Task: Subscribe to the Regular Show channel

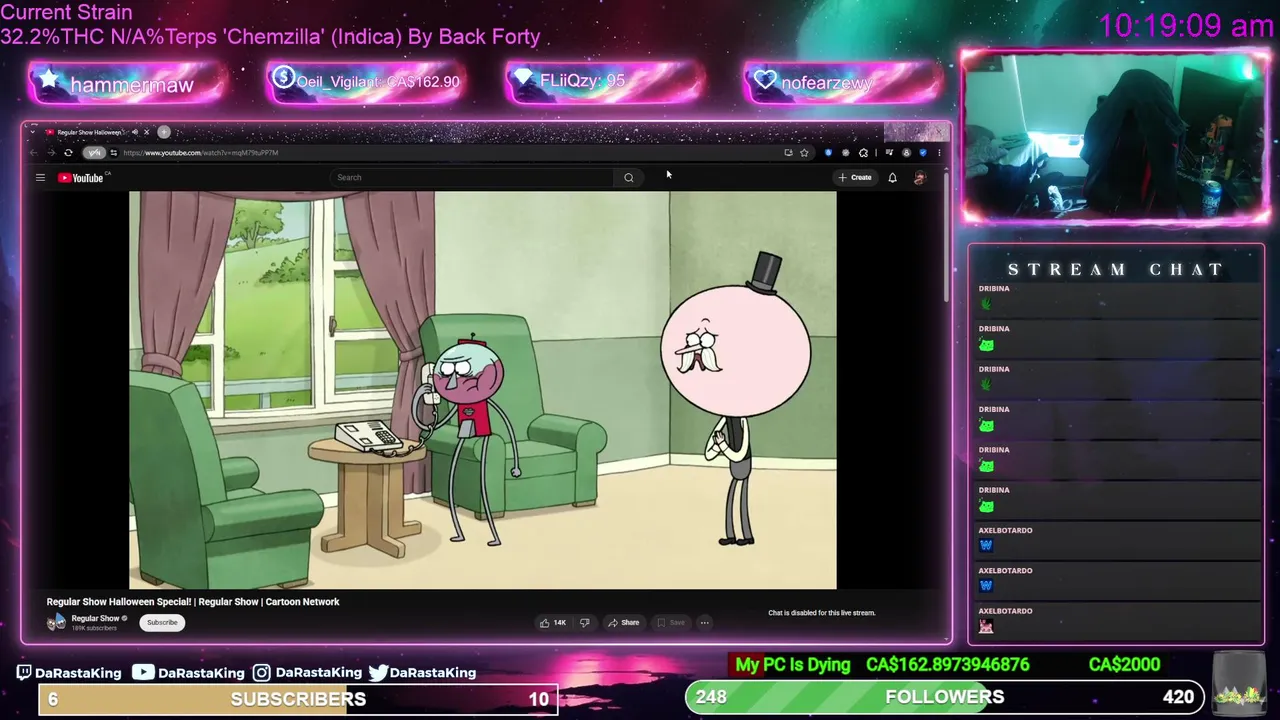Action: (x=162, y=622)
